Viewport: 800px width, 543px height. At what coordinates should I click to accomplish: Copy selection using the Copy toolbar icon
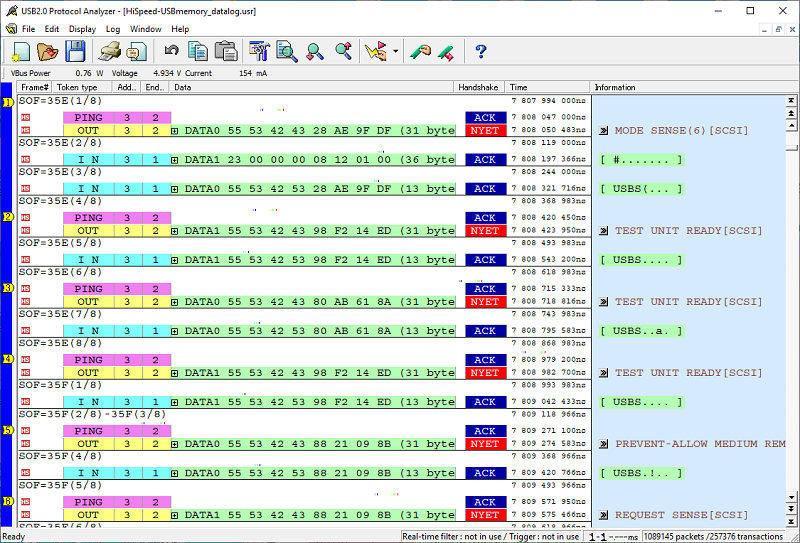point(197,52)
